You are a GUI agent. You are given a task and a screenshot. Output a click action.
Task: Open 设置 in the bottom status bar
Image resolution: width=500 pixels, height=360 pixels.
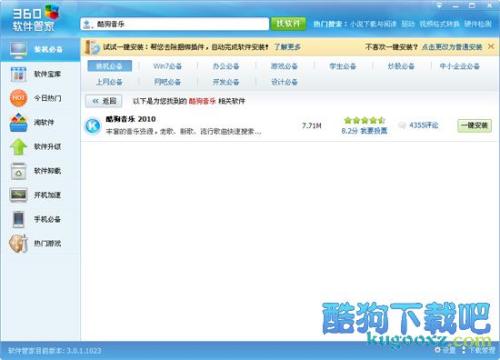445,350
